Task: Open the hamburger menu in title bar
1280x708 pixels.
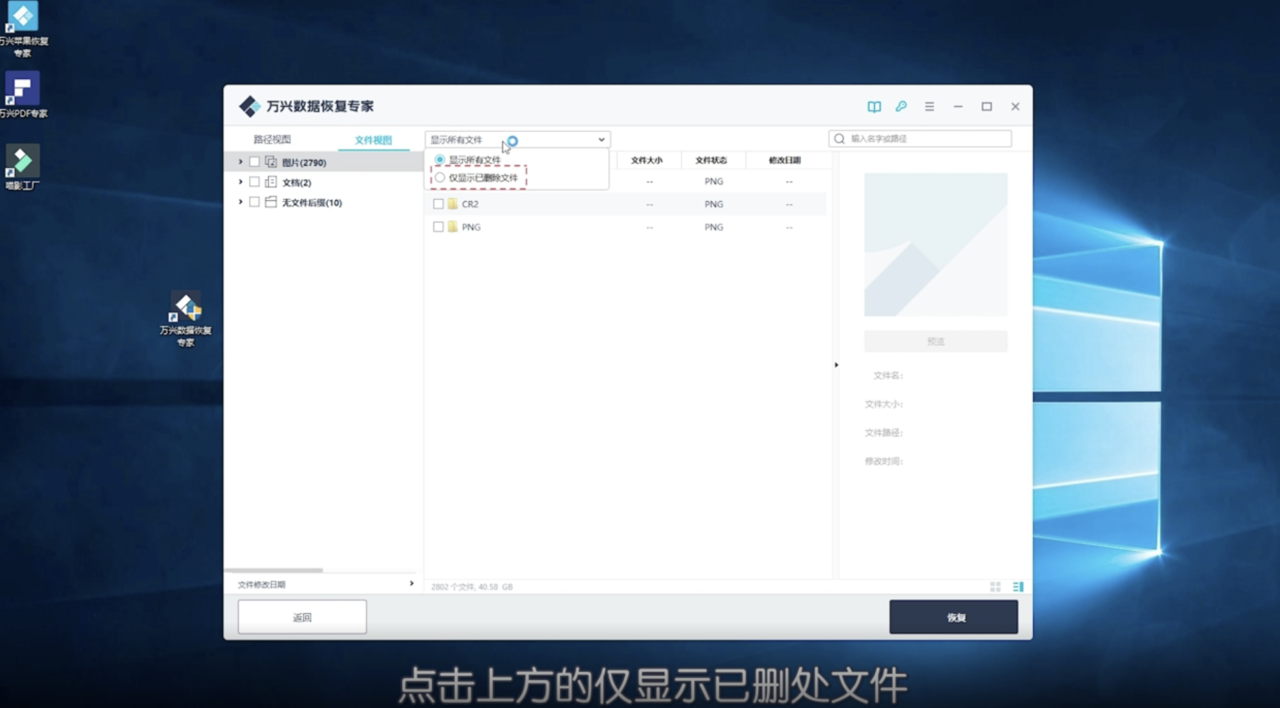Action: coord(929,107)
